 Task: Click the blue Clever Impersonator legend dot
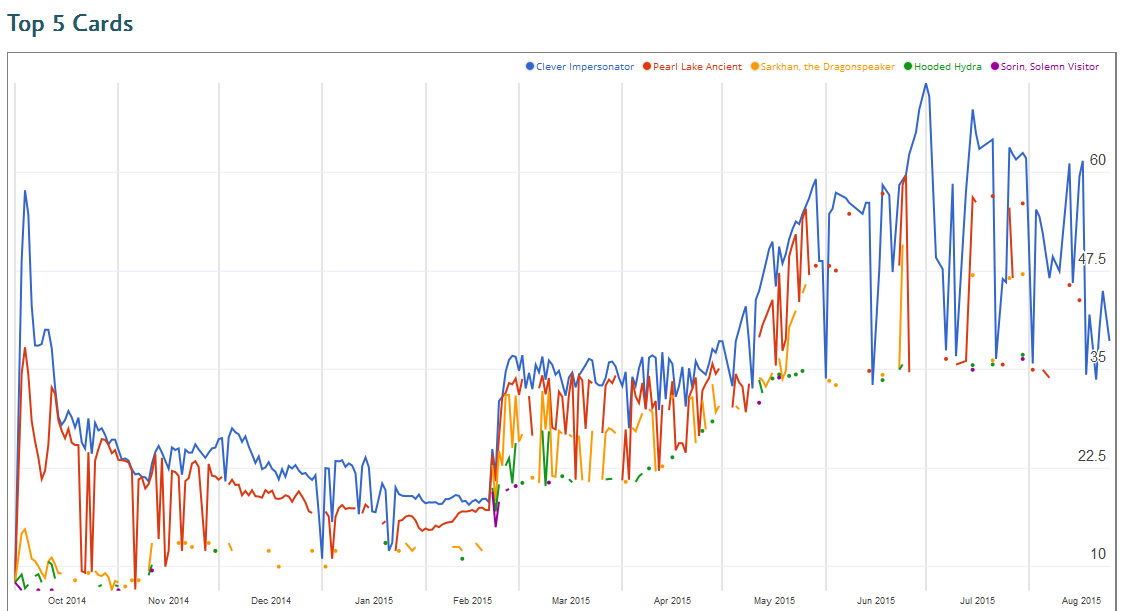coord(530,67)
